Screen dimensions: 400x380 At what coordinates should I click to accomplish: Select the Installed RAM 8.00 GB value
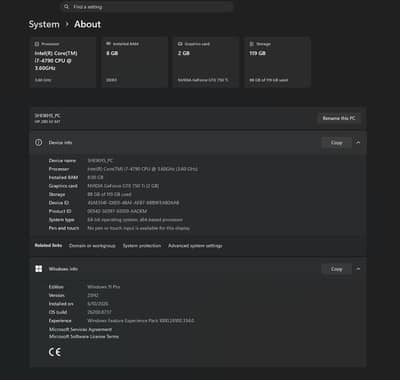(x=95, y=178)
